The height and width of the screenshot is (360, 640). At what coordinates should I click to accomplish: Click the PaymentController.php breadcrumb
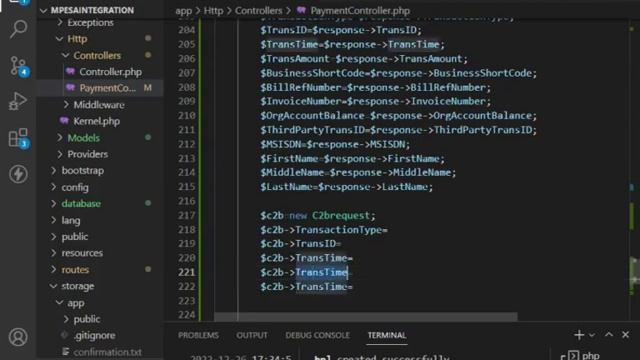[x=360, y=11]
